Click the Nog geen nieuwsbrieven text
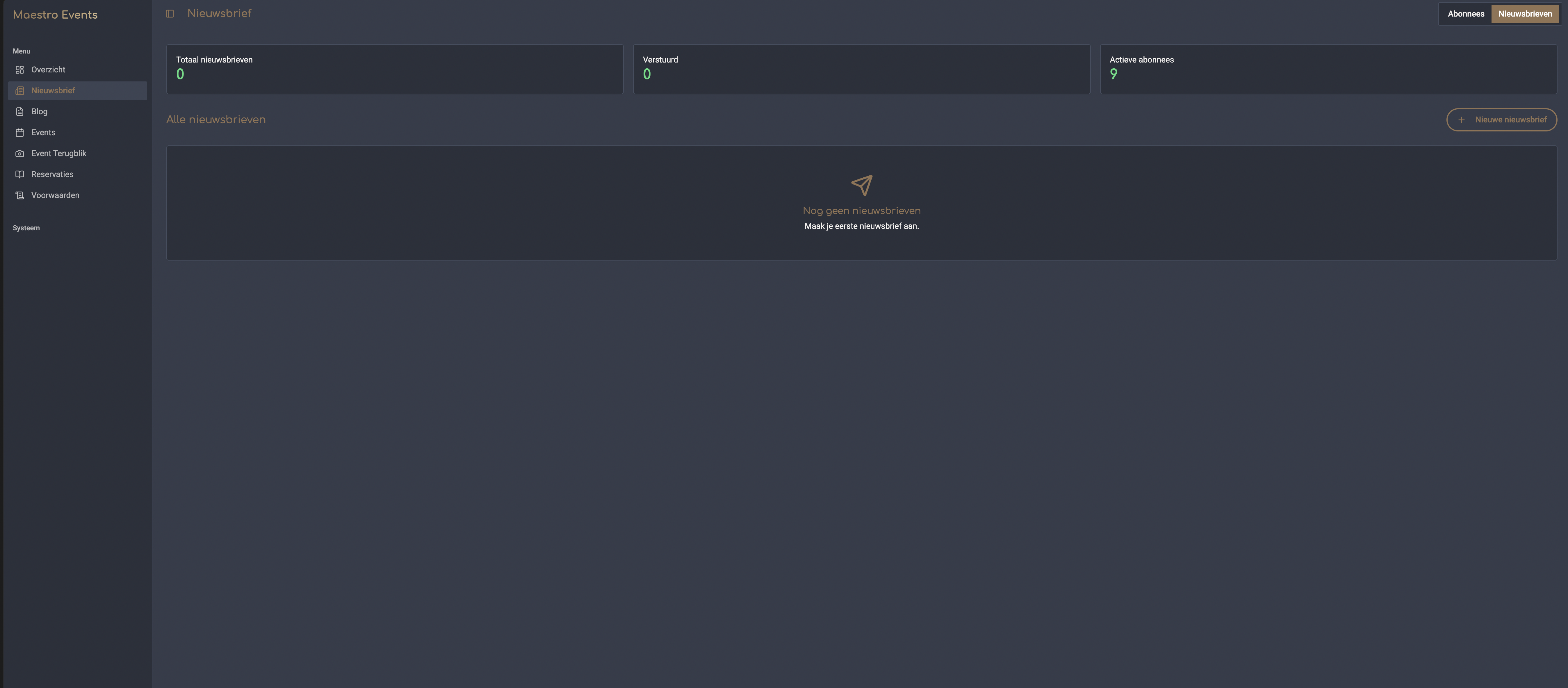The width and height of the screenshot is (1568, 688). [x=861, y=211]
